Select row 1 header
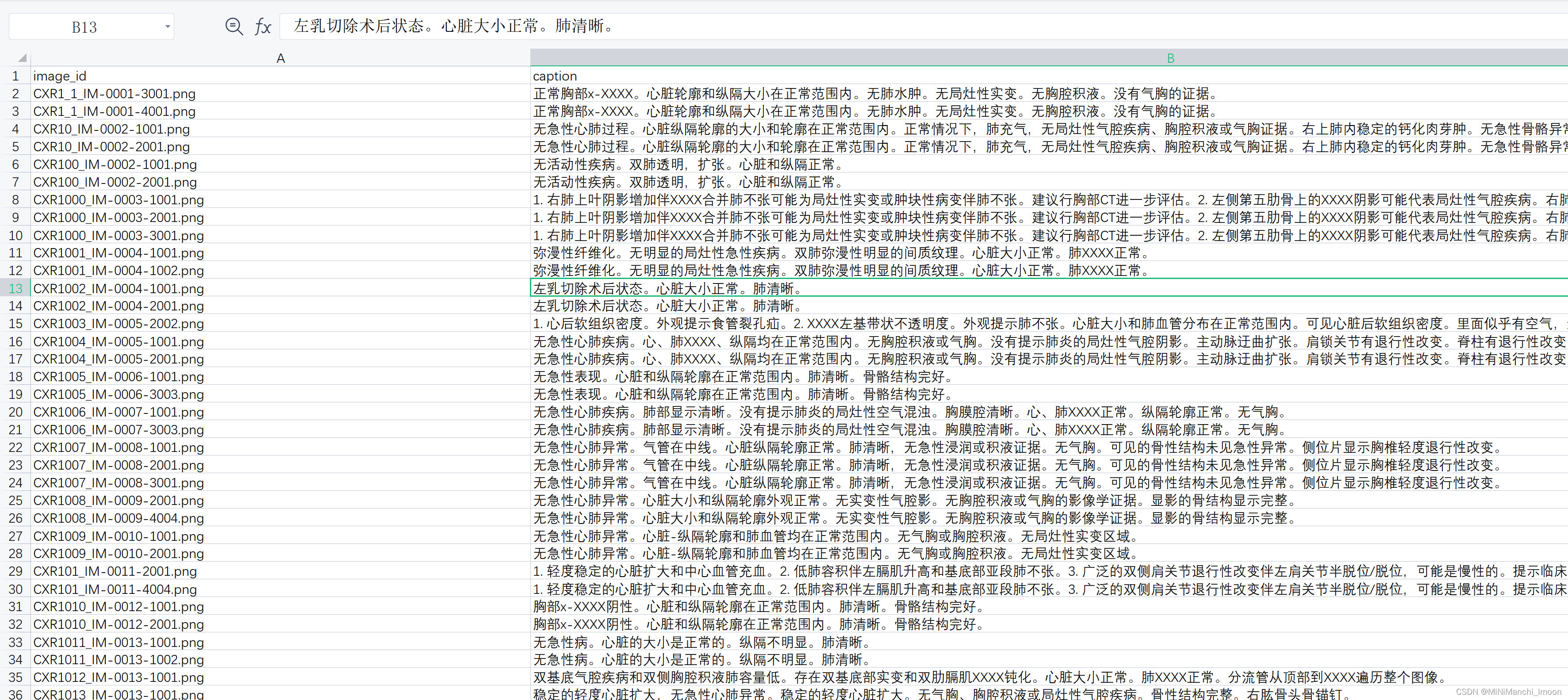The width and height of the screenshot is (1568, 700). (15, 76)
